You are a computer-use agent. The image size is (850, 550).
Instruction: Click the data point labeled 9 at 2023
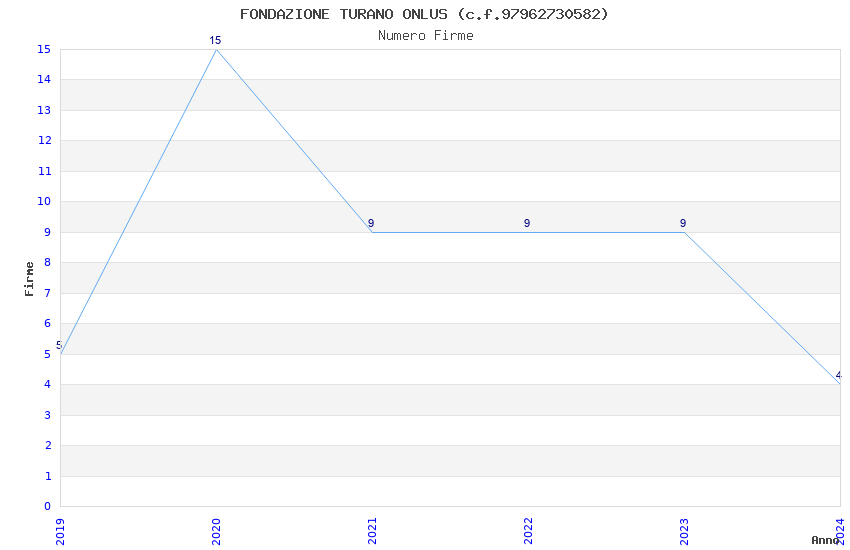click(684, 232)
